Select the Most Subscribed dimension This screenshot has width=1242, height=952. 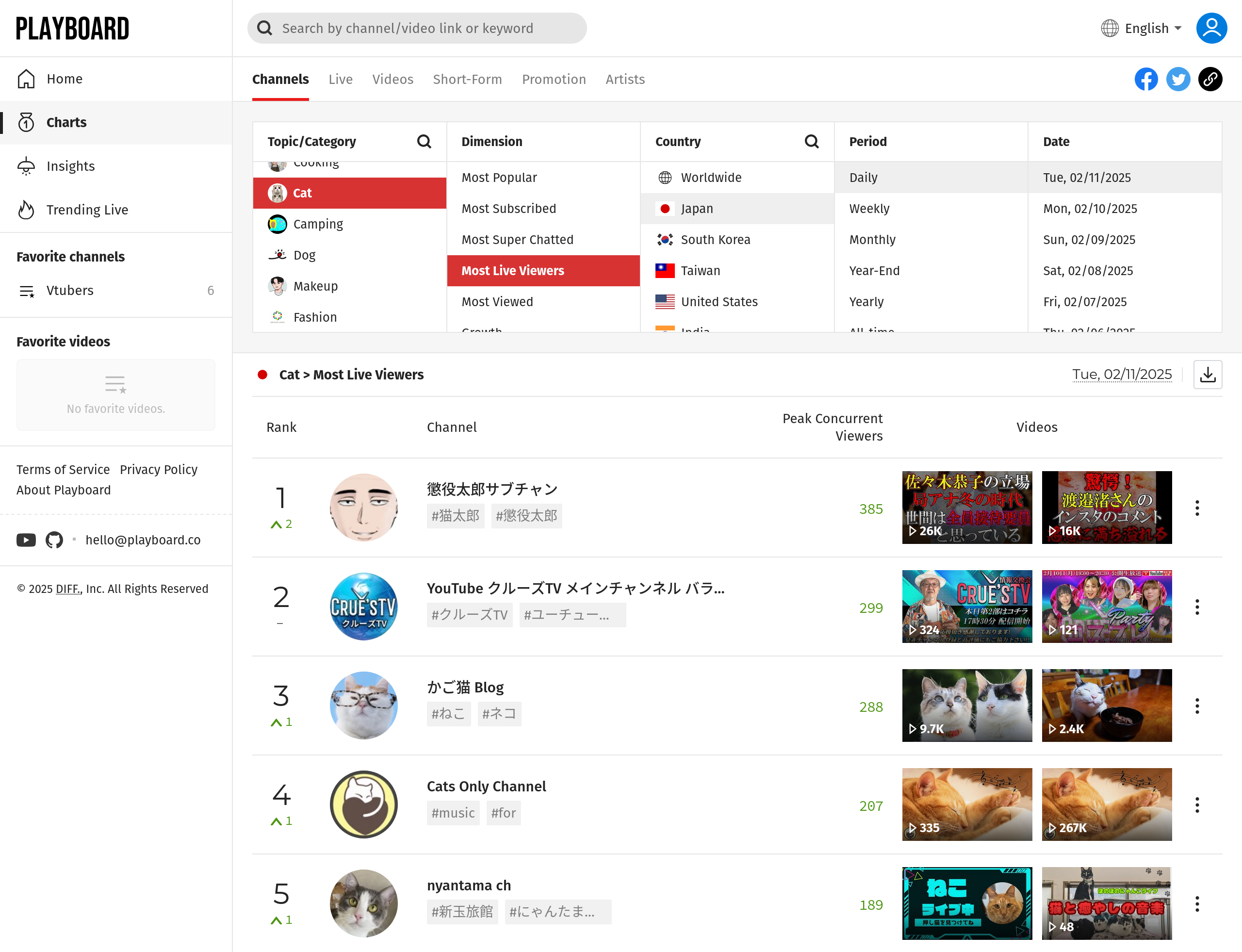pos(508,209)
